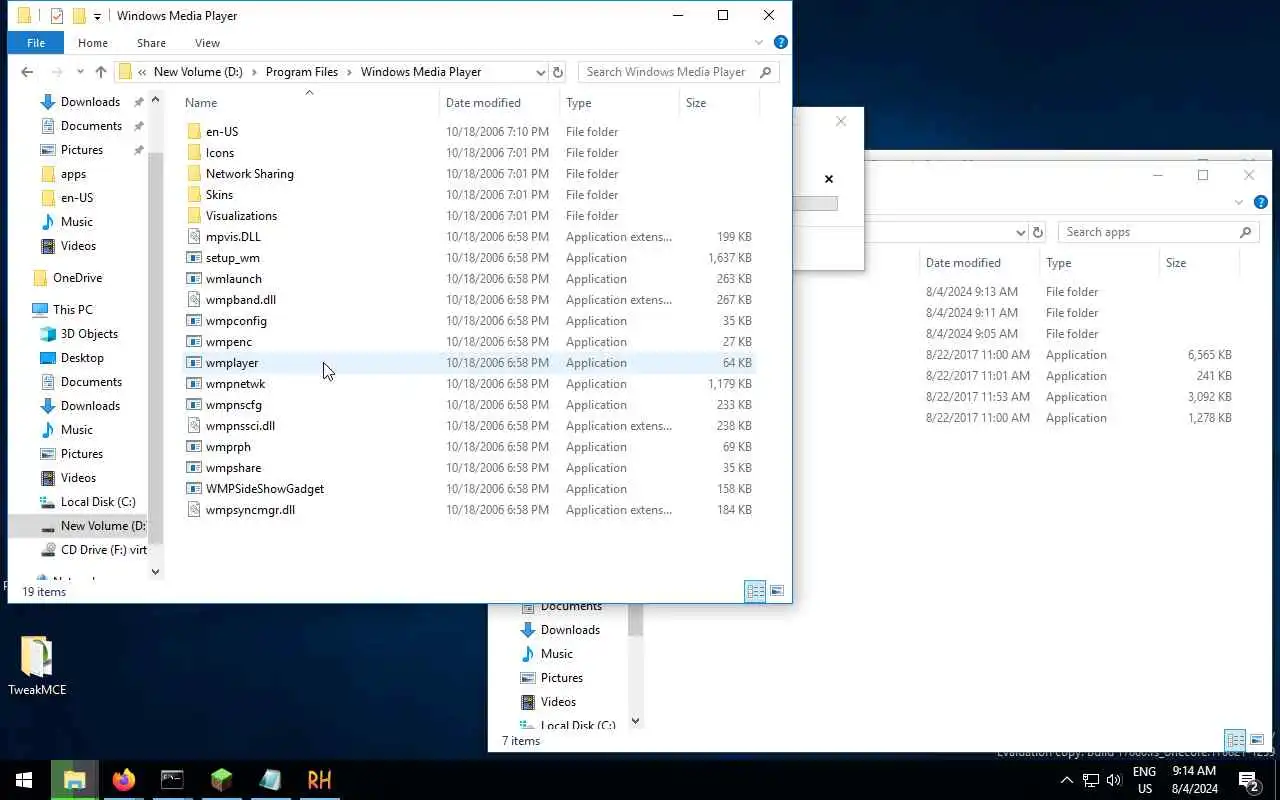Open the Share ribbon tab
Screen dimensions: 1280x800
151,43
